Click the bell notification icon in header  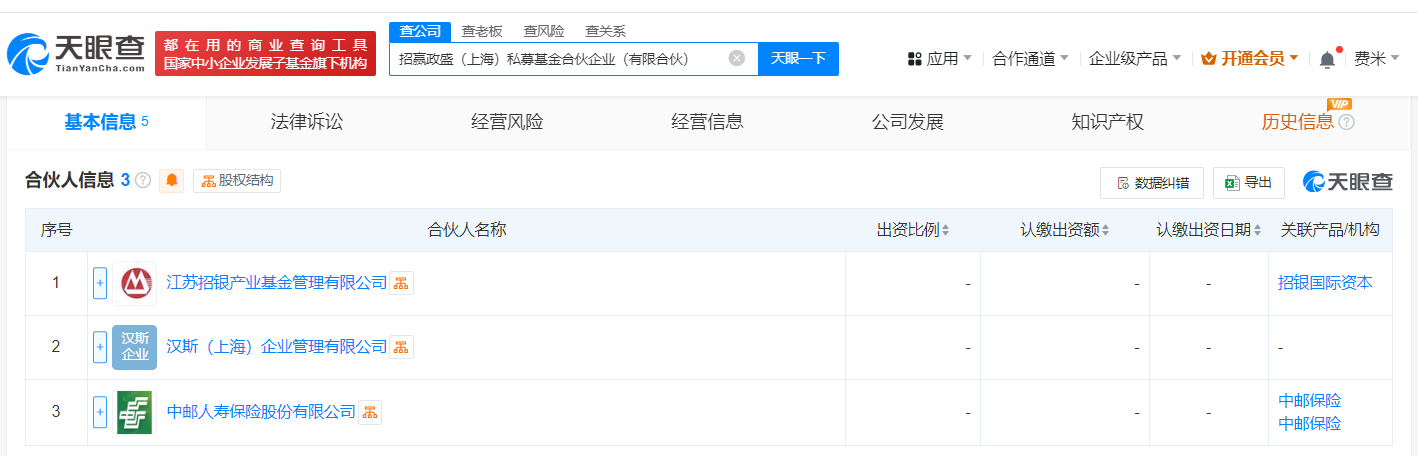[1327, 59]
